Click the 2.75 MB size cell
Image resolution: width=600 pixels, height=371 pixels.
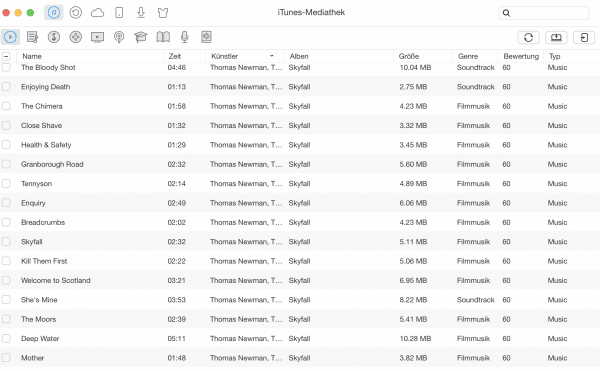[x=413, y=87]
